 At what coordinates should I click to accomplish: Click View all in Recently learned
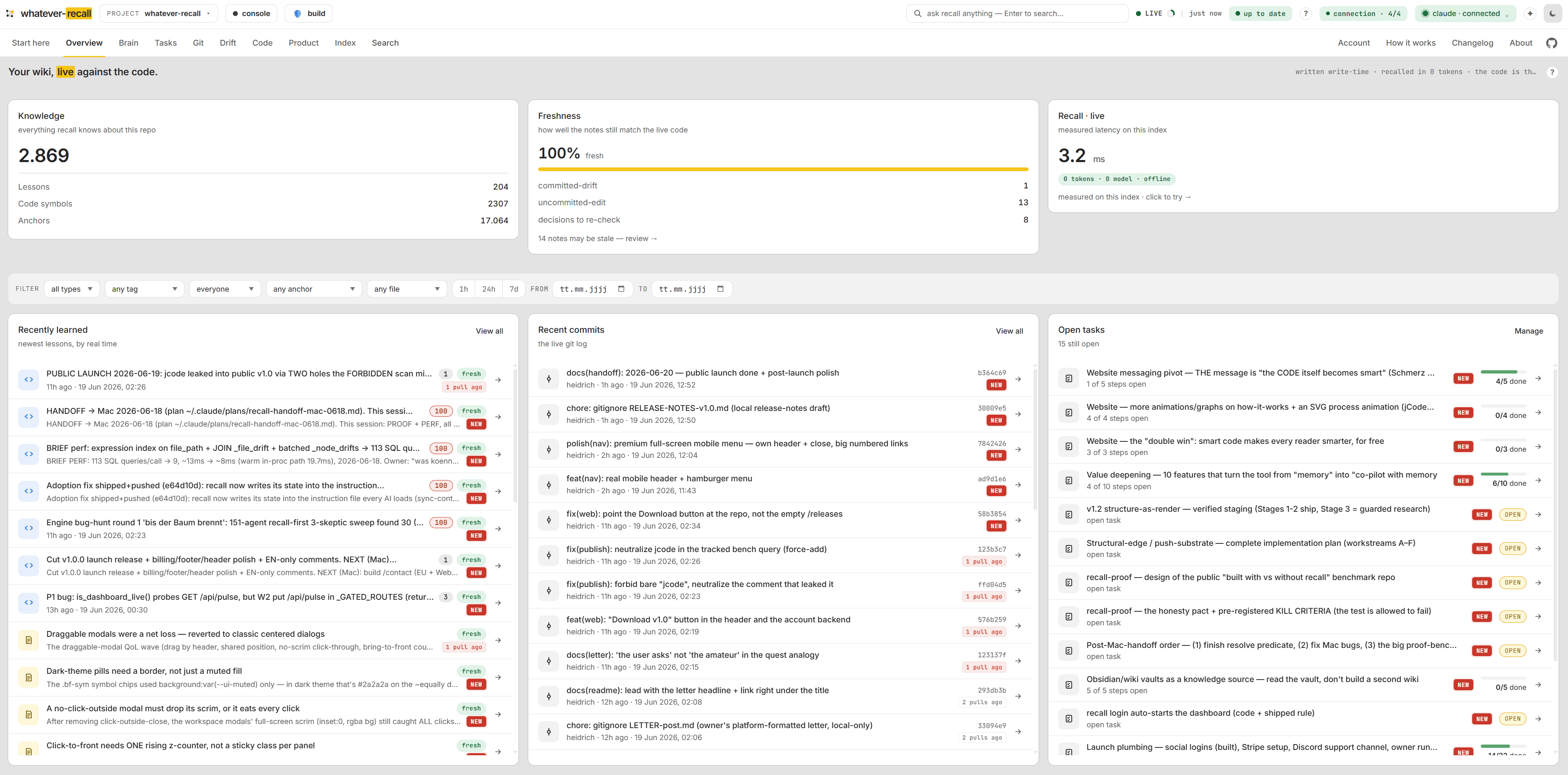pos(489,331)
